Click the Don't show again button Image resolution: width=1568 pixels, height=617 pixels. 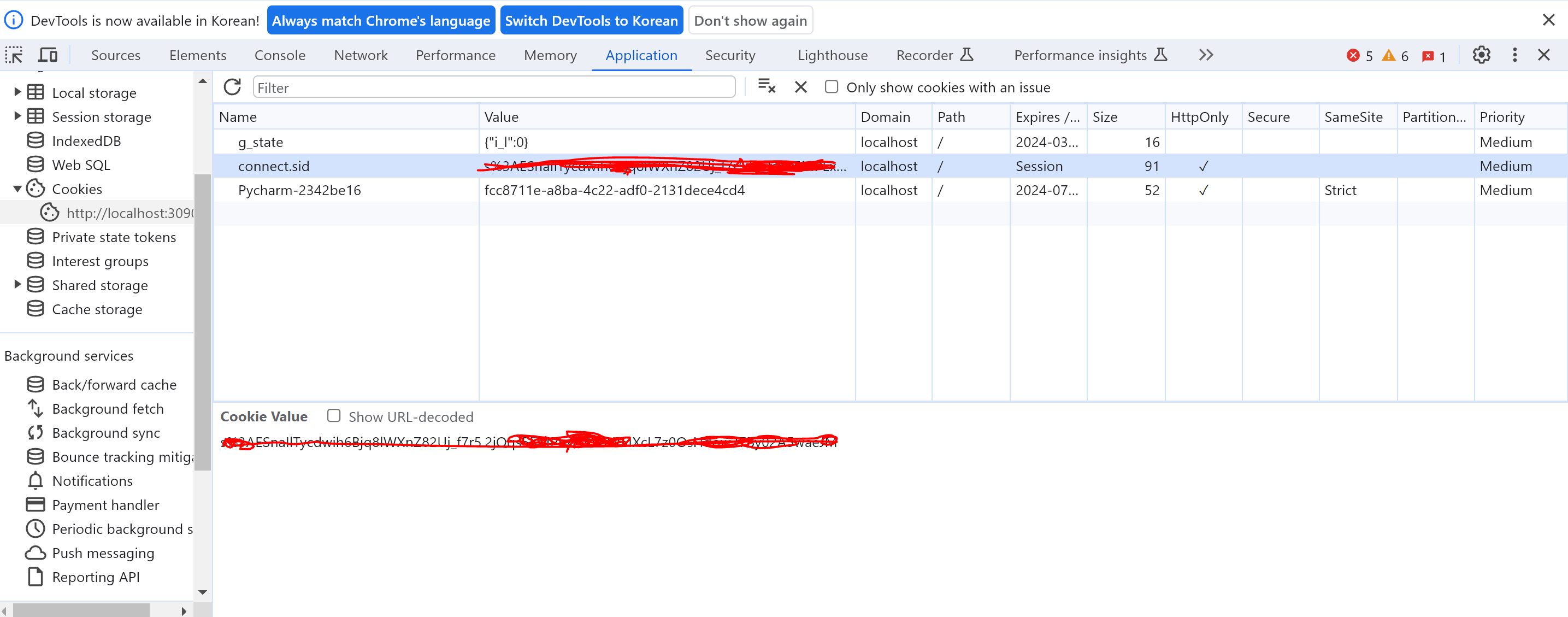click(750, 21)
